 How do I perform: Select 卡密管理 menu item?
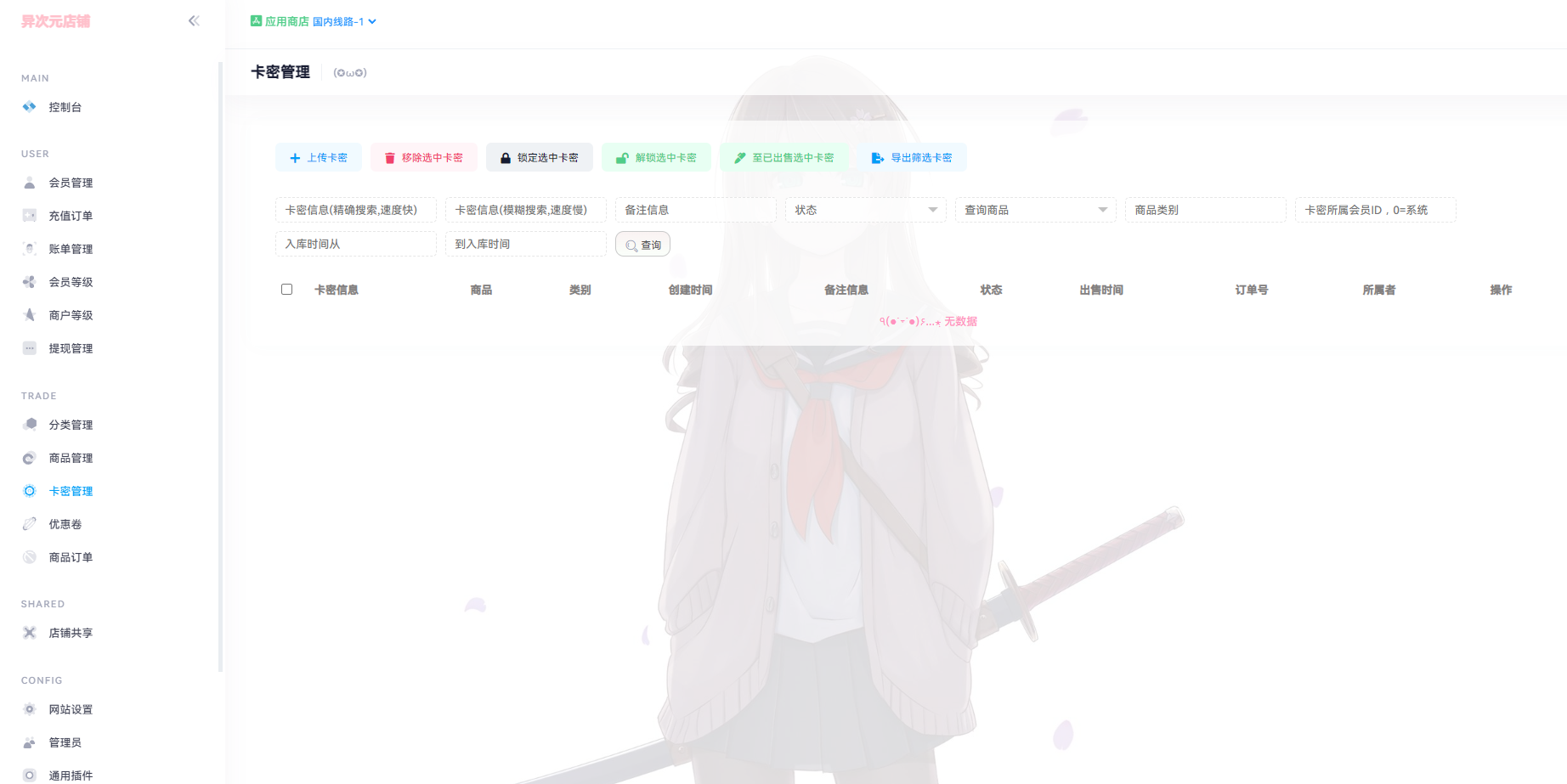tap(71, 491)
